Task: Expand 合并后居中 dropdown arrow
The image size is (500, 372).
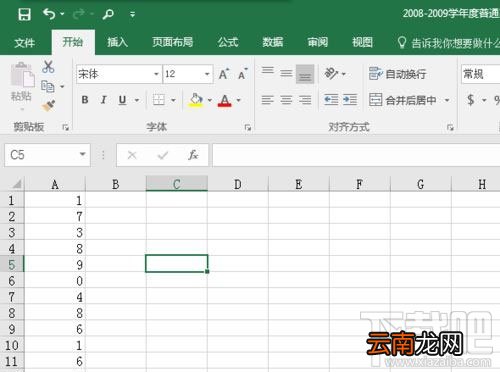Action: (447, 100)
